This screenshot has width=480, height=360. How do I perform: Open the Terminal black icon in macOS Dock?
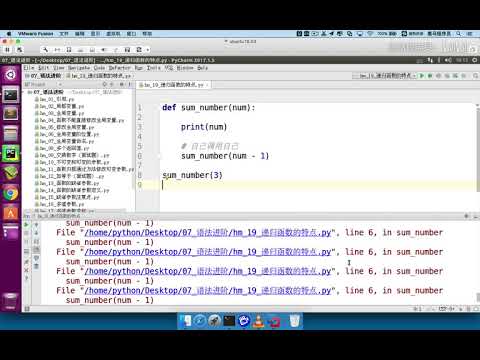[229, 321]
